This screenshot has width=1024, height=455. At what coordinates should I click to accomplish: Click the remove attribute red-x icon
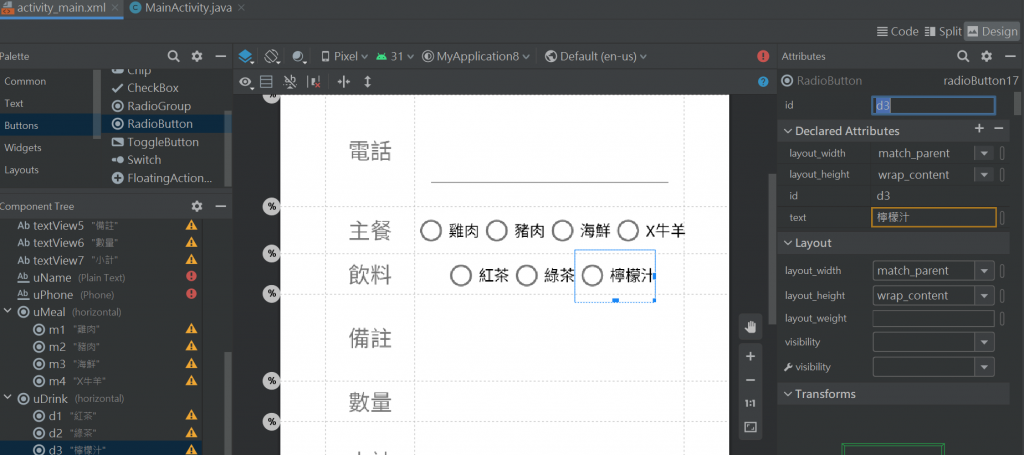pyautogui.click(x=314, y=82)
